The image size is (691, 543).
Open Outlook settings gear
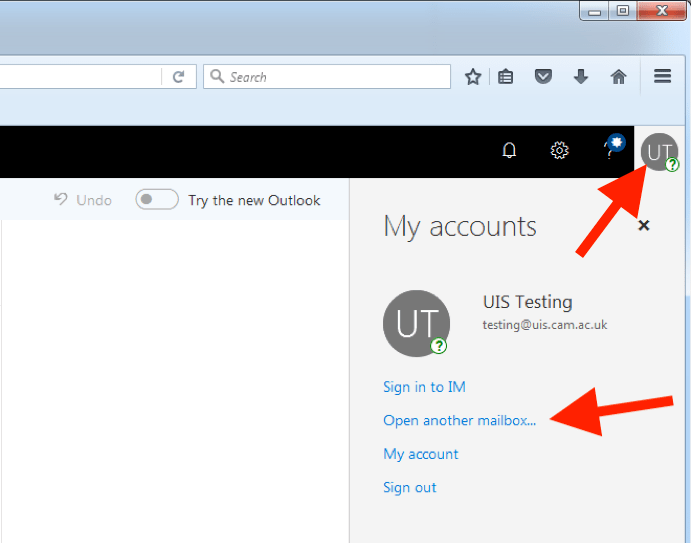click(x=560, y=150)
